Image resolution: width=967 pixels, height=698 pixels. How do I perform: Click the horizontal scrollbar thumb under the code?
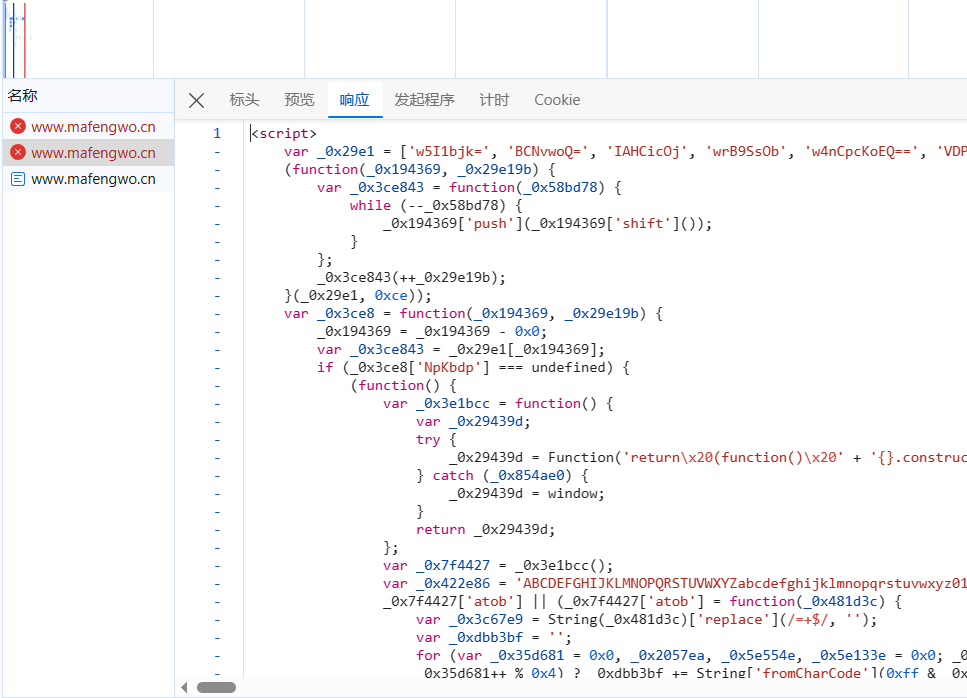click(216, 687)
